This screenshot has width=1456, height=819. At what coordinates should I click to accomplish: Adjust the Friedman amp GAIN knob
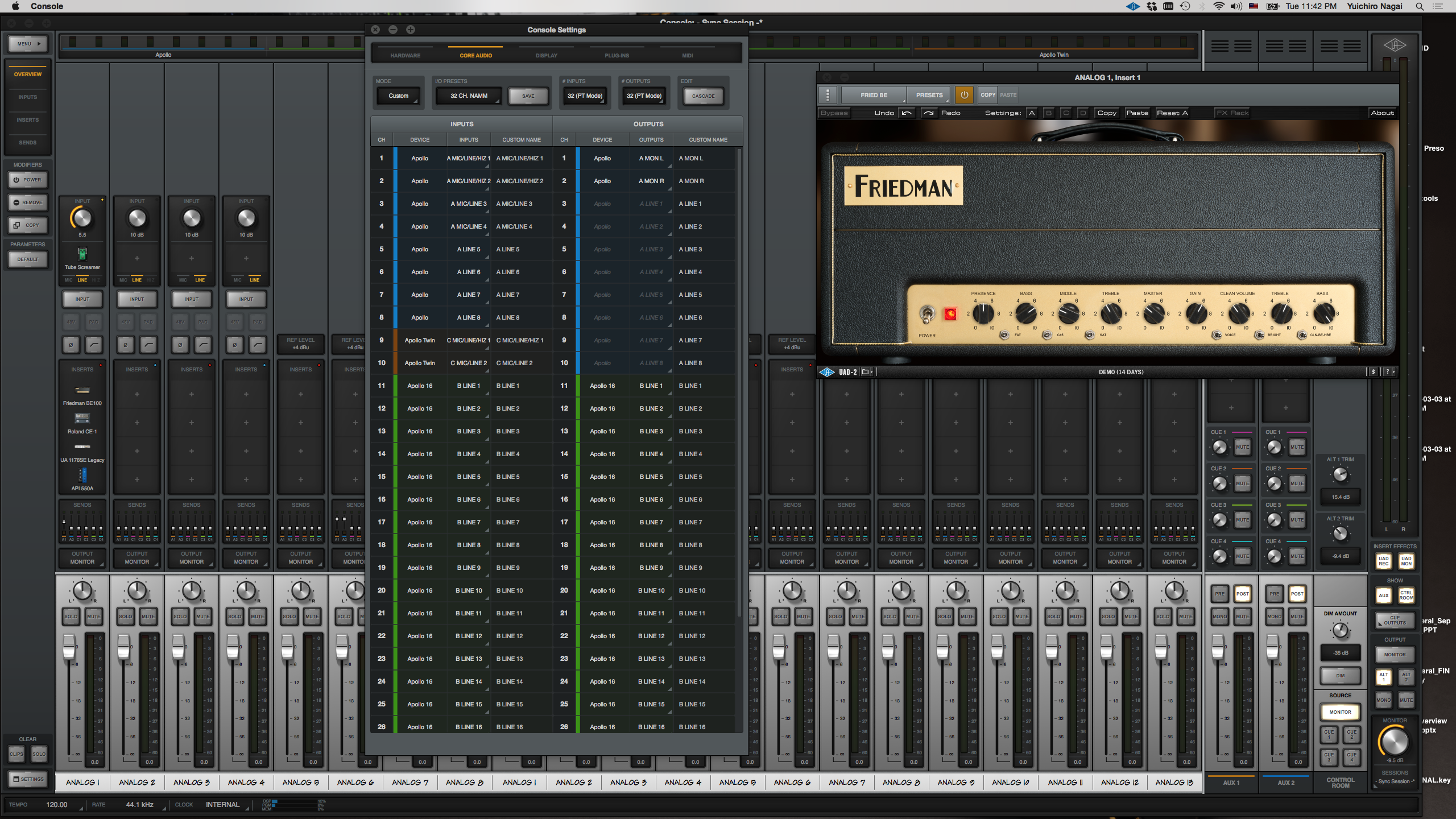click(x=1196, y=313)
